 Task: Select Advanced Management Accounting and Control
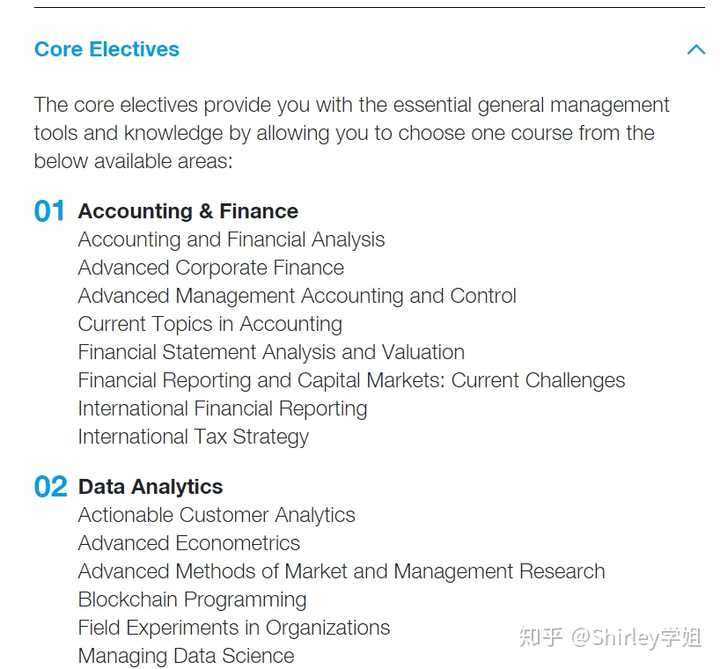(298, 296)
